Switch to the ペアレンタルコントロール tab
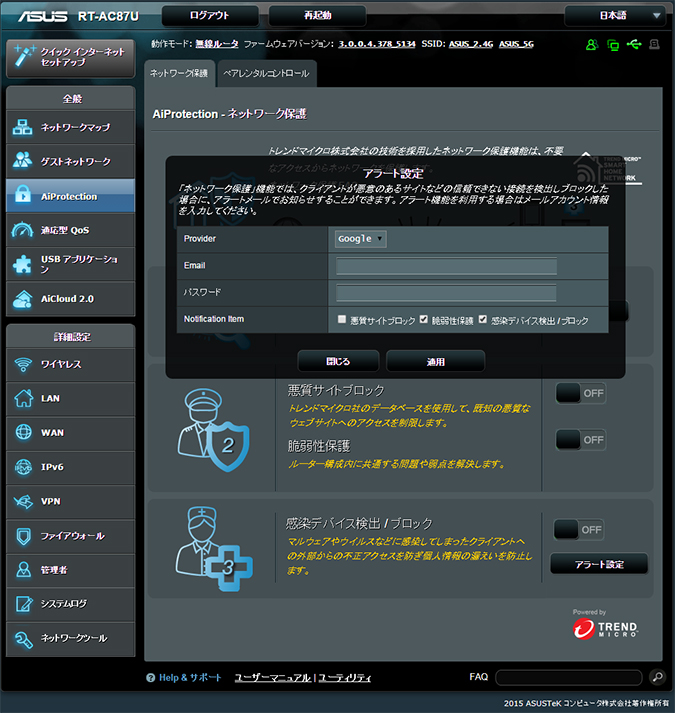Viewport: 675px width, 713px height. pos(267,73)
